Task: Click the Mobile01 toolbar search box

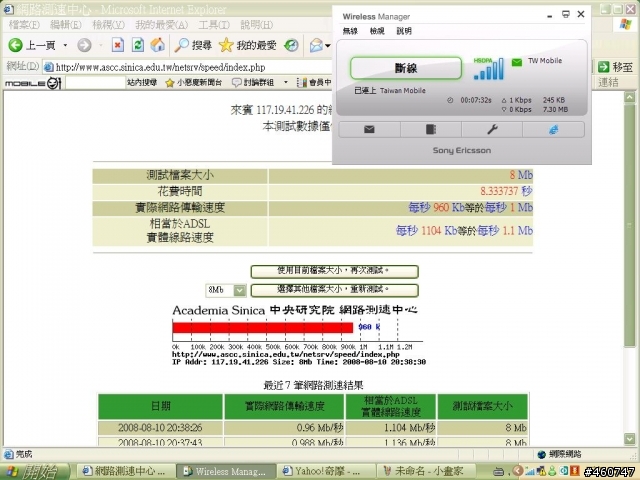Action: coord(95,83)
